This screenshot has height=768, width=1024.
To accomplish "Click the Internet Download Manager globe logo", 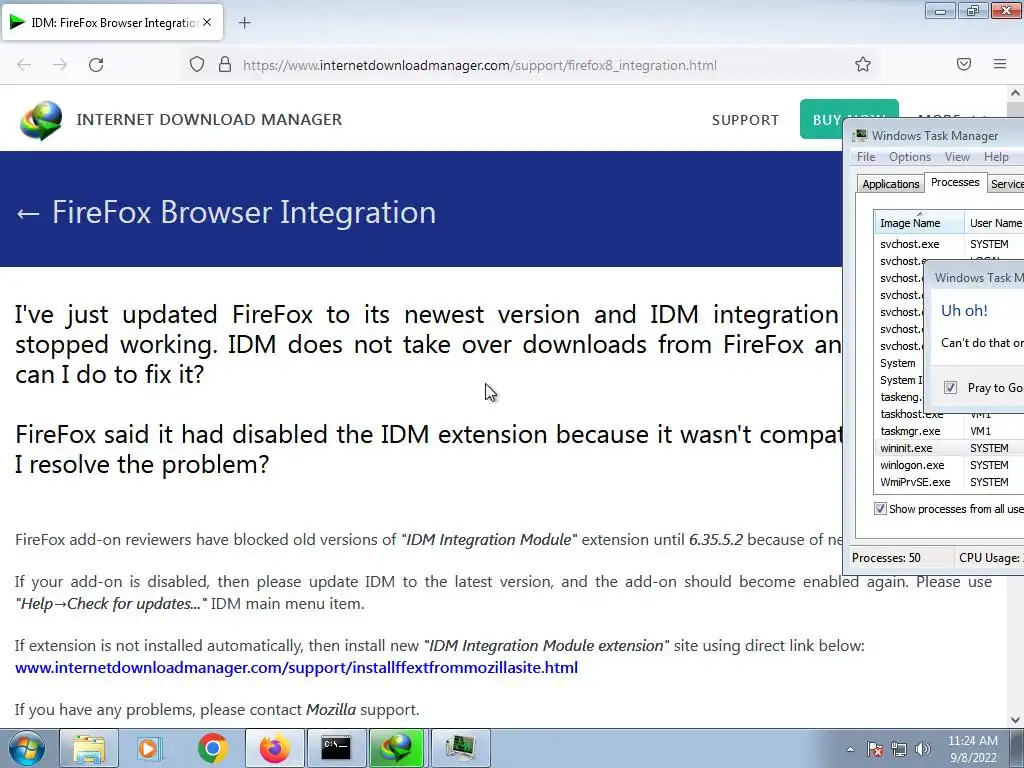I will (x=41, y=120).
